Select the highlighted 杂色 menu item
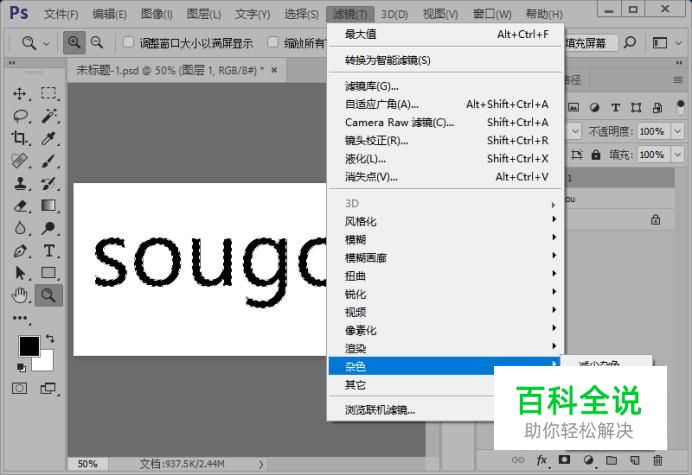This screenshot has height=475, width=692. point(444,366)
